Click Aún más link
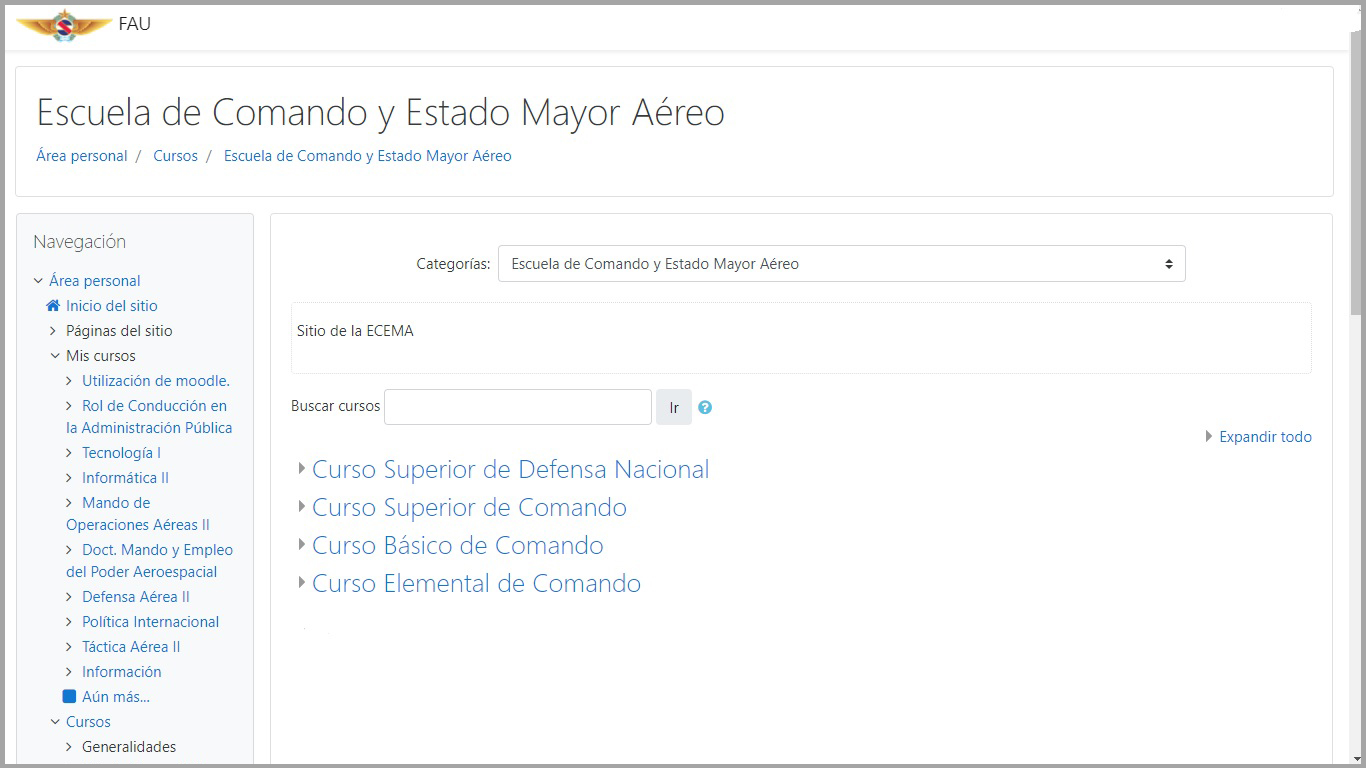The image size is (1366, 768). pos(116,697)
